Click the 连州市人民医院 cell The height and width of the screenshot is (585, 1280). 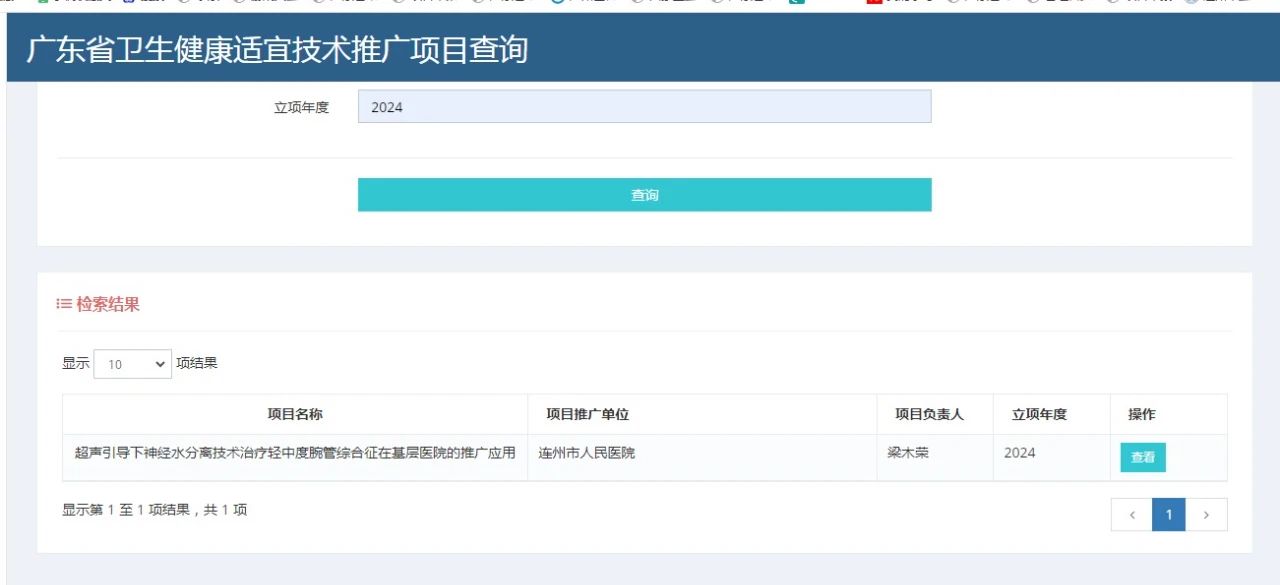tap(587, 453)
